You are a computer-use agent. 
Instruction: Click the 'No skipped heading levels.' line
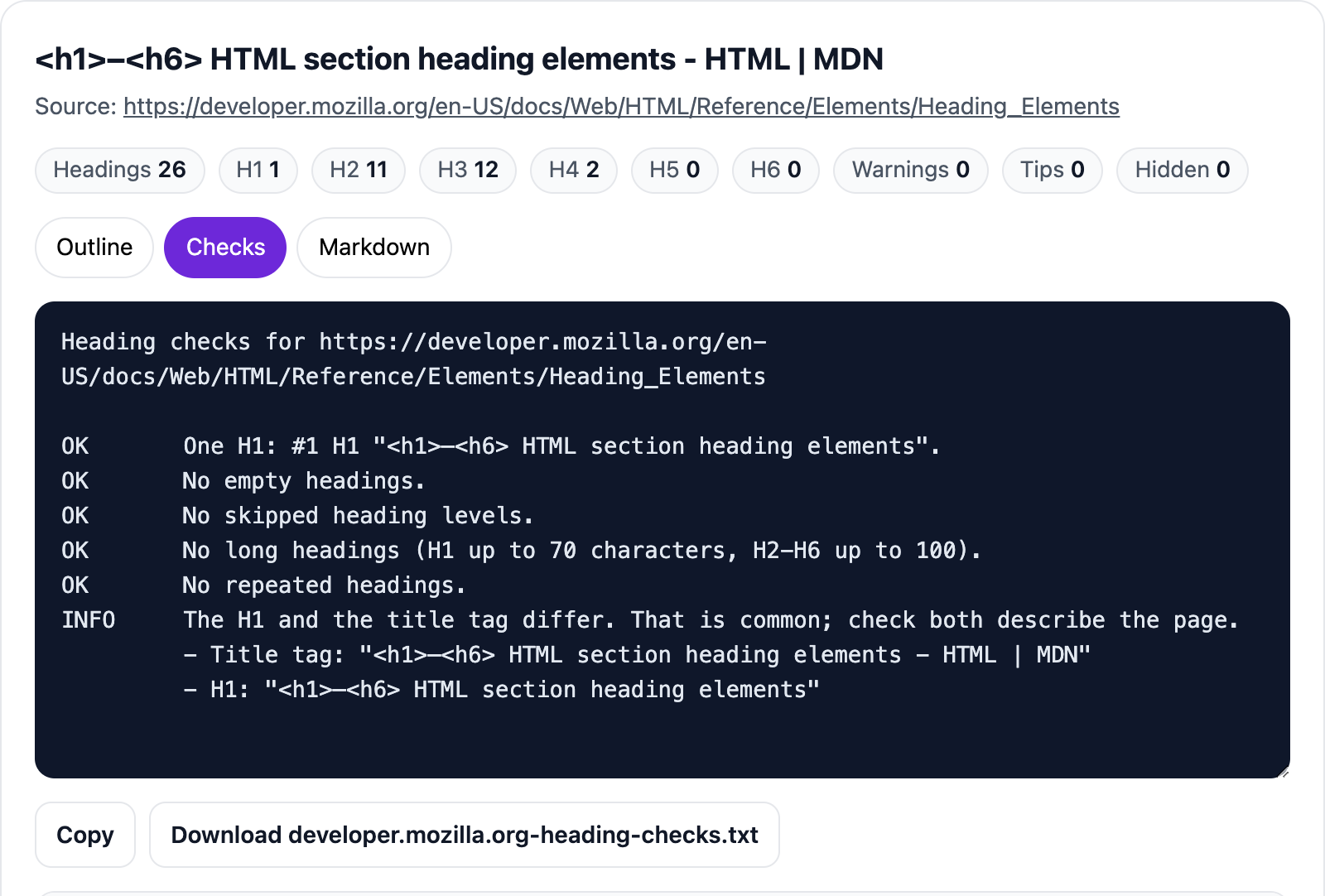pos(358,516)
